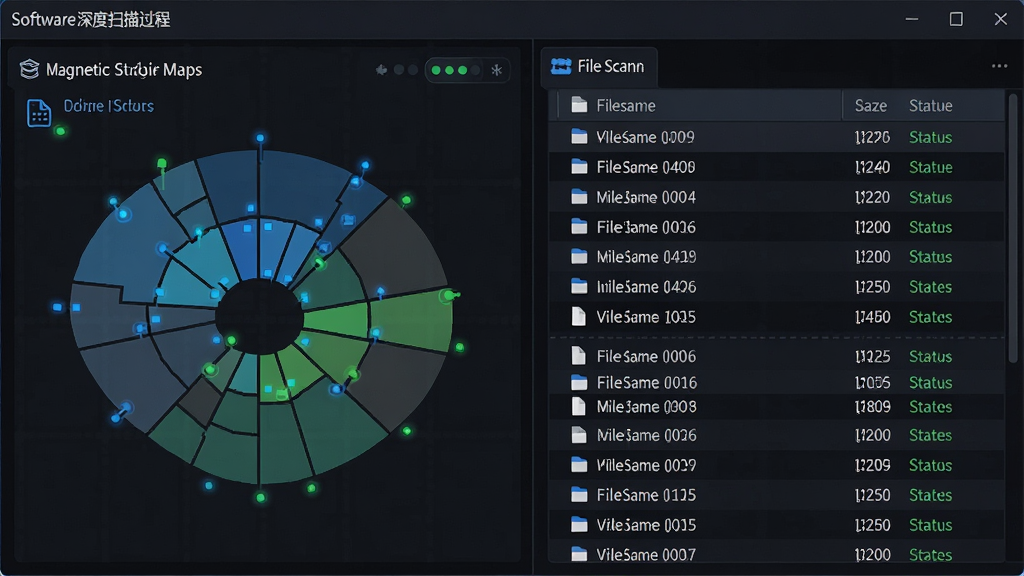The image size is (1024, 576).
Task: Click the size value in the VileSame 0007 row
Action: (872, 555)
